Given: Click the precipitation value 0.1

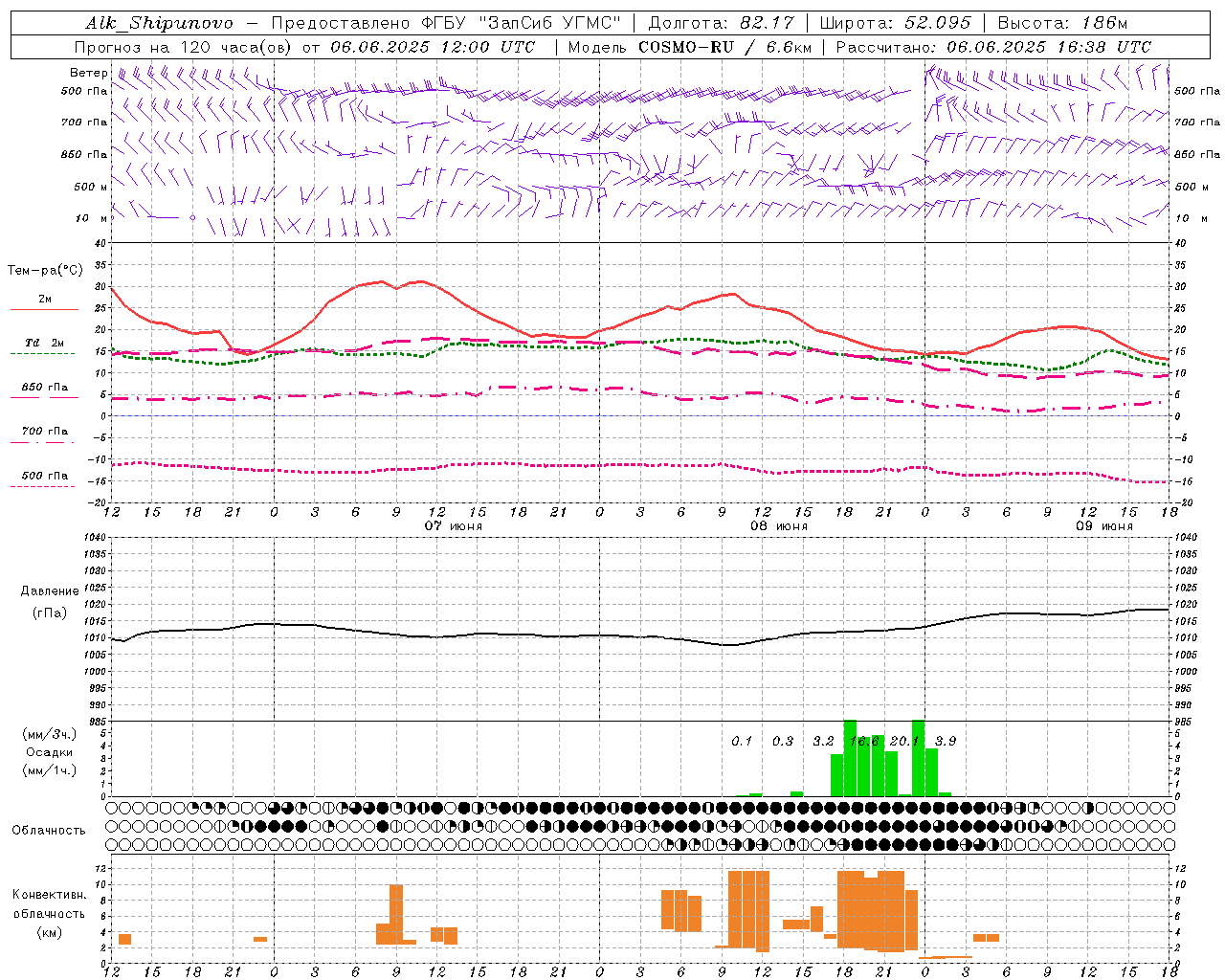Looking at the screenshot, I should coord(742,741).
